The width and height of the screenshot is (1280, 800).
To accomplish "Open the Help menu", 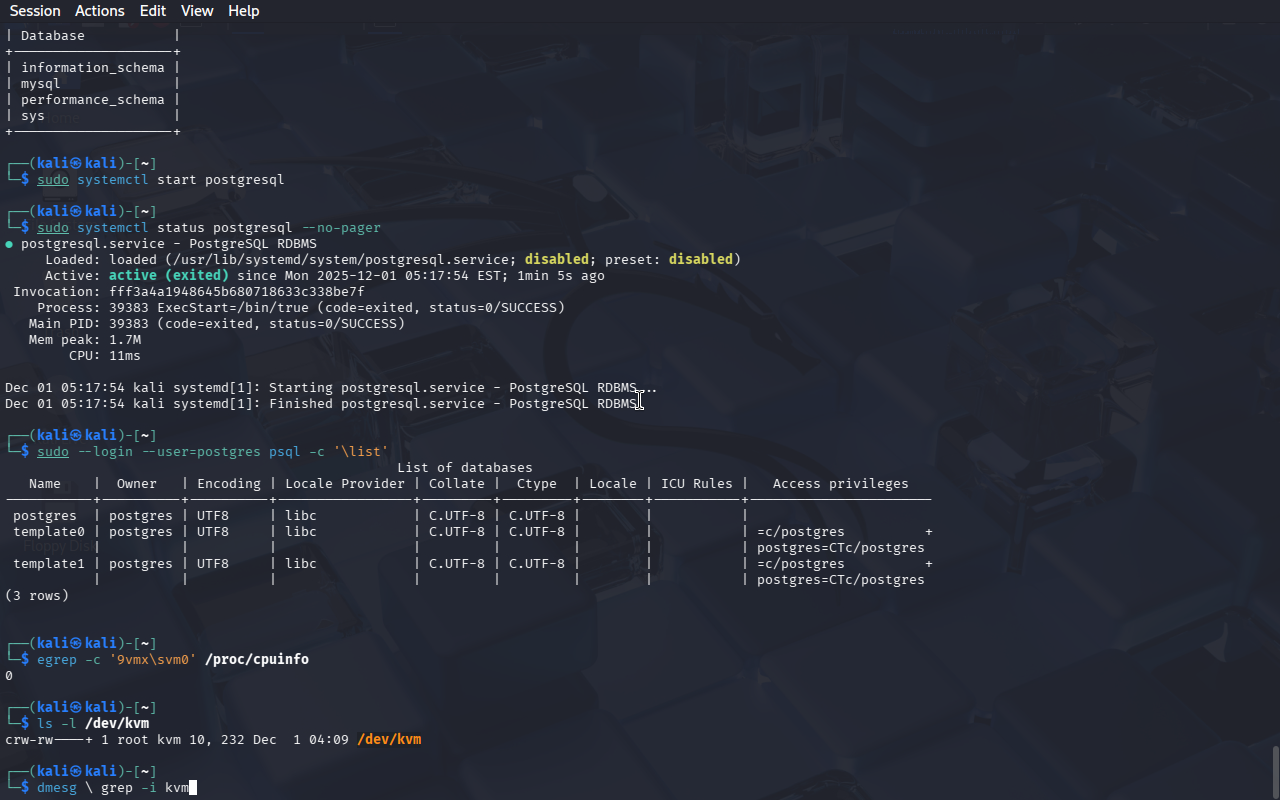I will (243, 11).
